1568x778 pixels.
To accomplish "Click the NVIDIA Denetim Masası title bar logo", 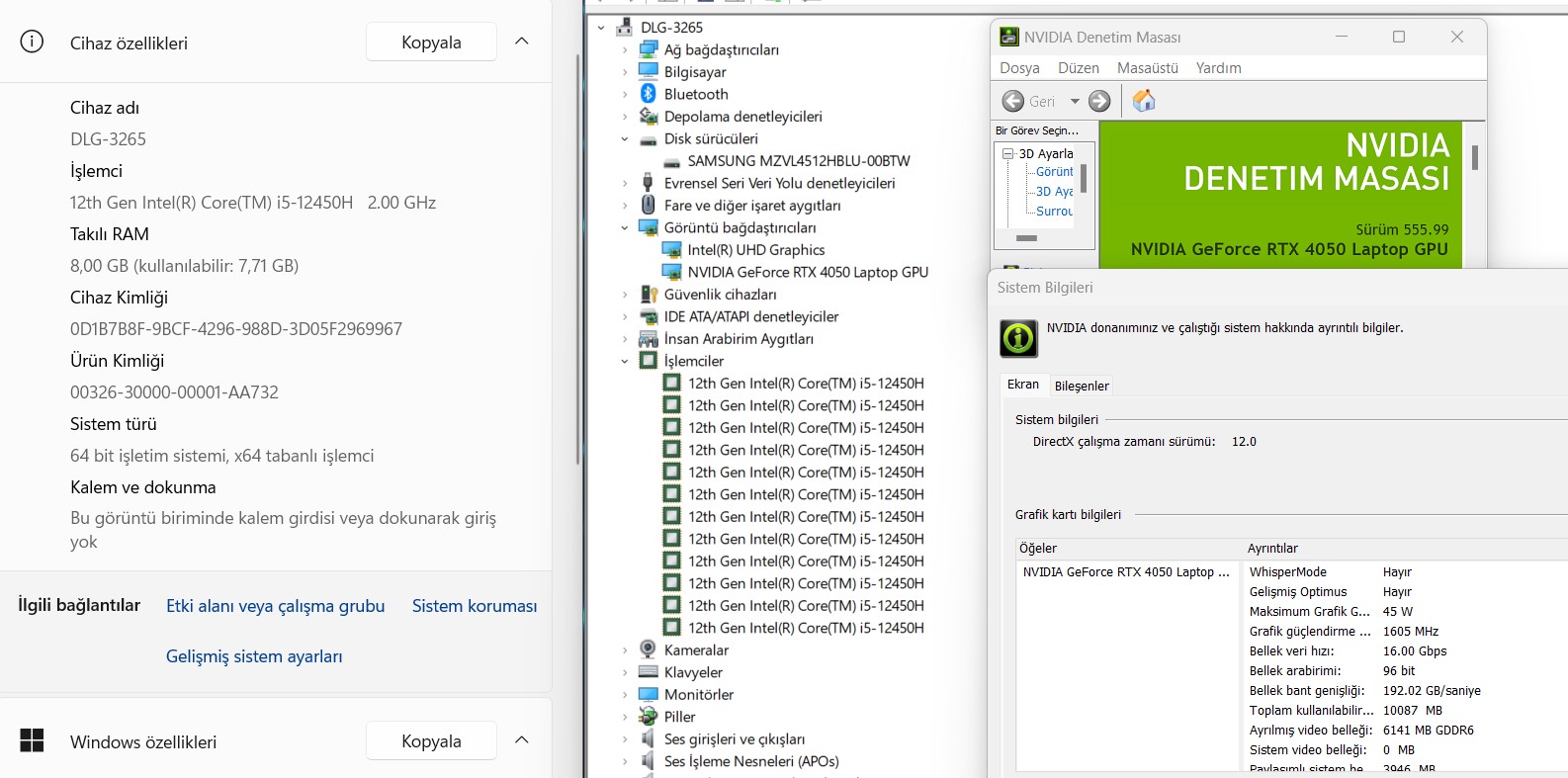I will (1009, 37).
